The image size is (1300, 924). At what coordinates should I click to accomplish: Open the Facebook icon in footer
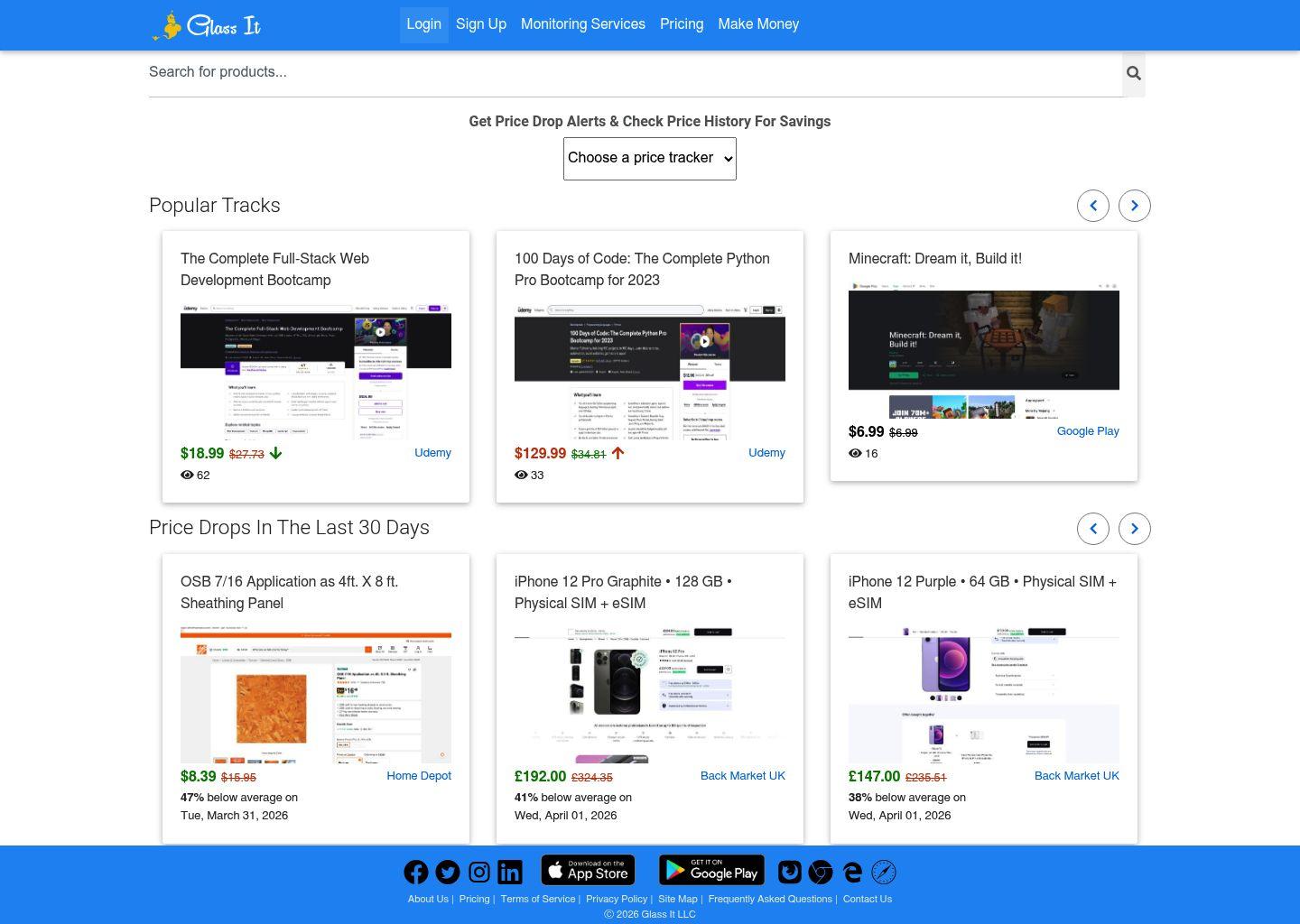[x=415, y=872]
